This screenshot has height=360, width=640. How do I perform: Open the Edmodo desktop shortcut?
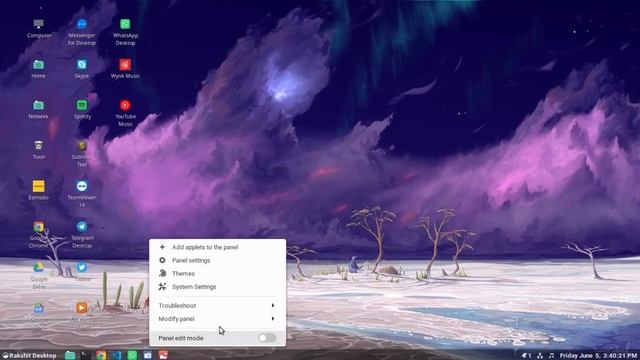38,186
